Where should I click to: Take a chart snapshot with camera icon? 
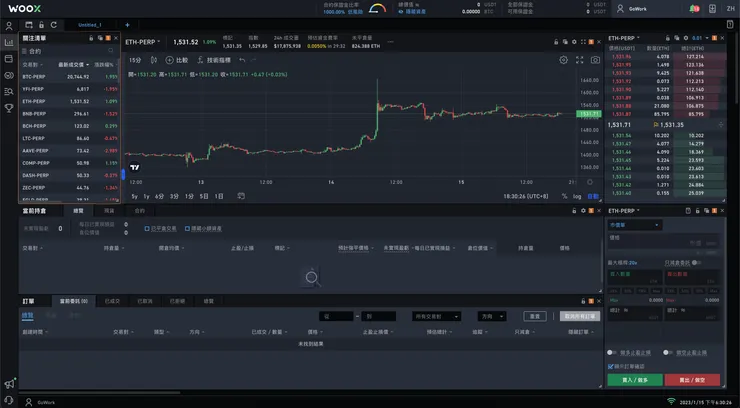point(595,60)
